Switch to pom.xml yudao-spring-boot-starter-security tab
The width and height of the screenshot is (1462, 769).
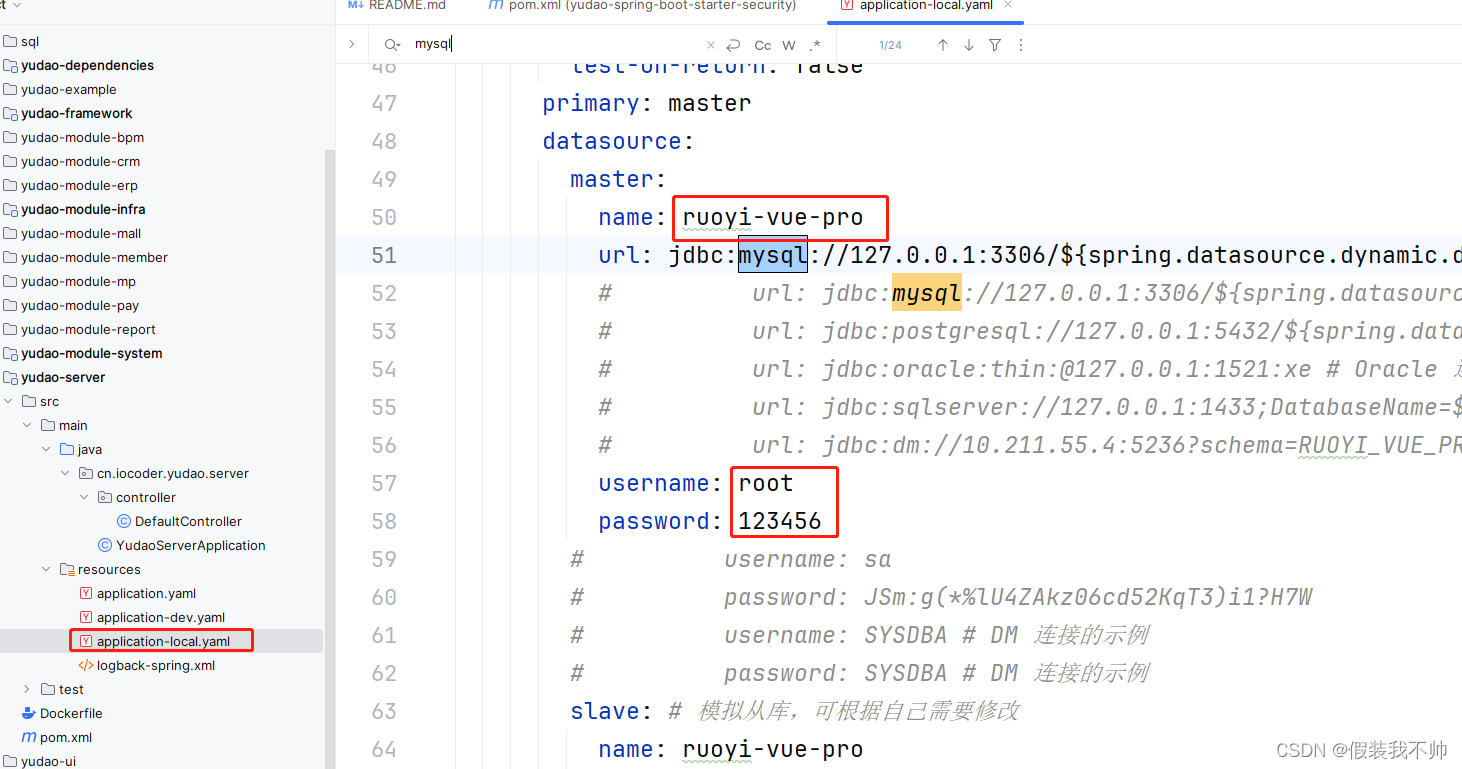pyautogui.click(x=642, y=5)
